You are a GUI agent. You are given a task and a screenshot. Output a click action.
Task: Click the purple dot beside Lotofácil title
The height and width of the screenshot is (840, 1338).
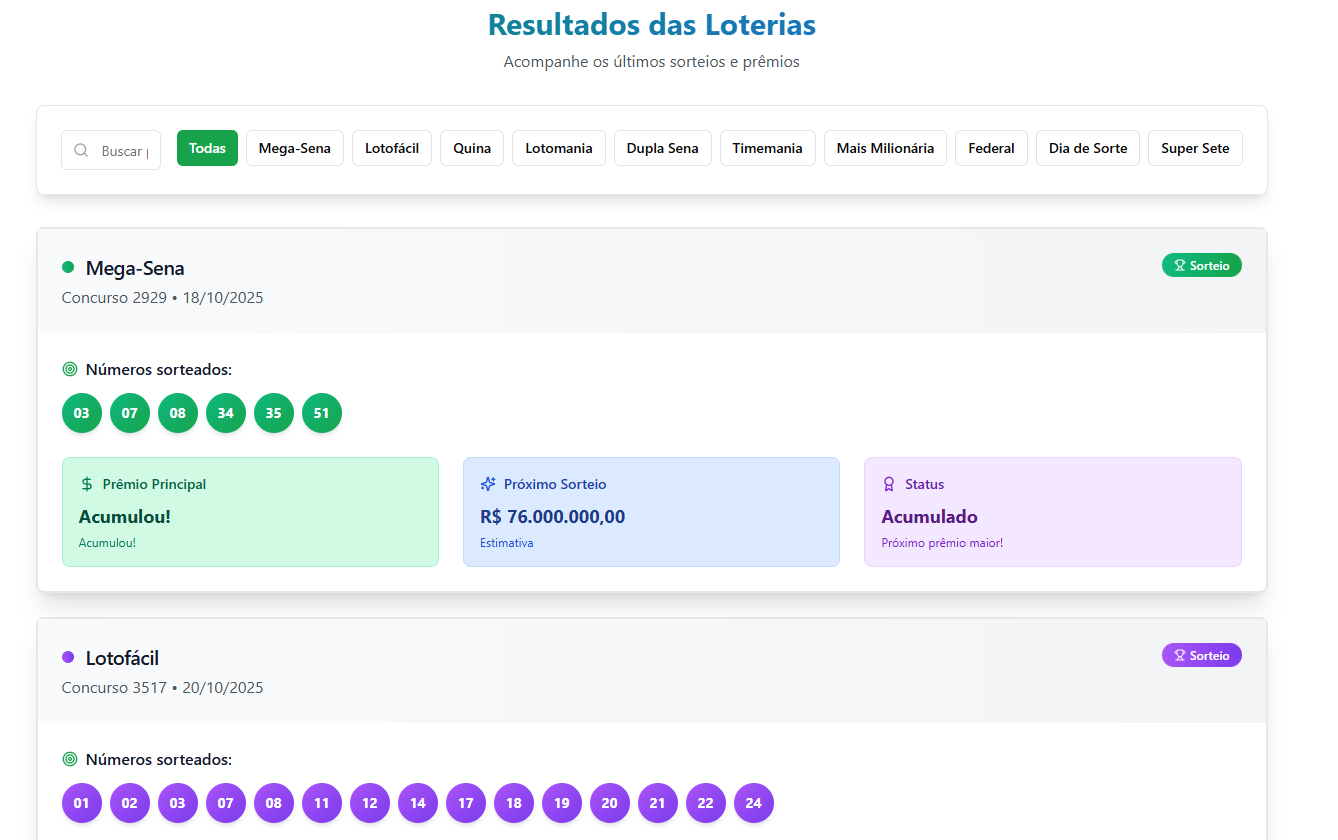coord(68,657)
